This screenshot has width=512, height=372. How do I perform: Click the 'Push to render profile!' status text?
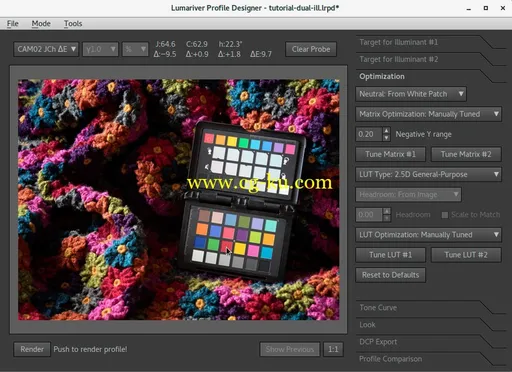point(90,349)
